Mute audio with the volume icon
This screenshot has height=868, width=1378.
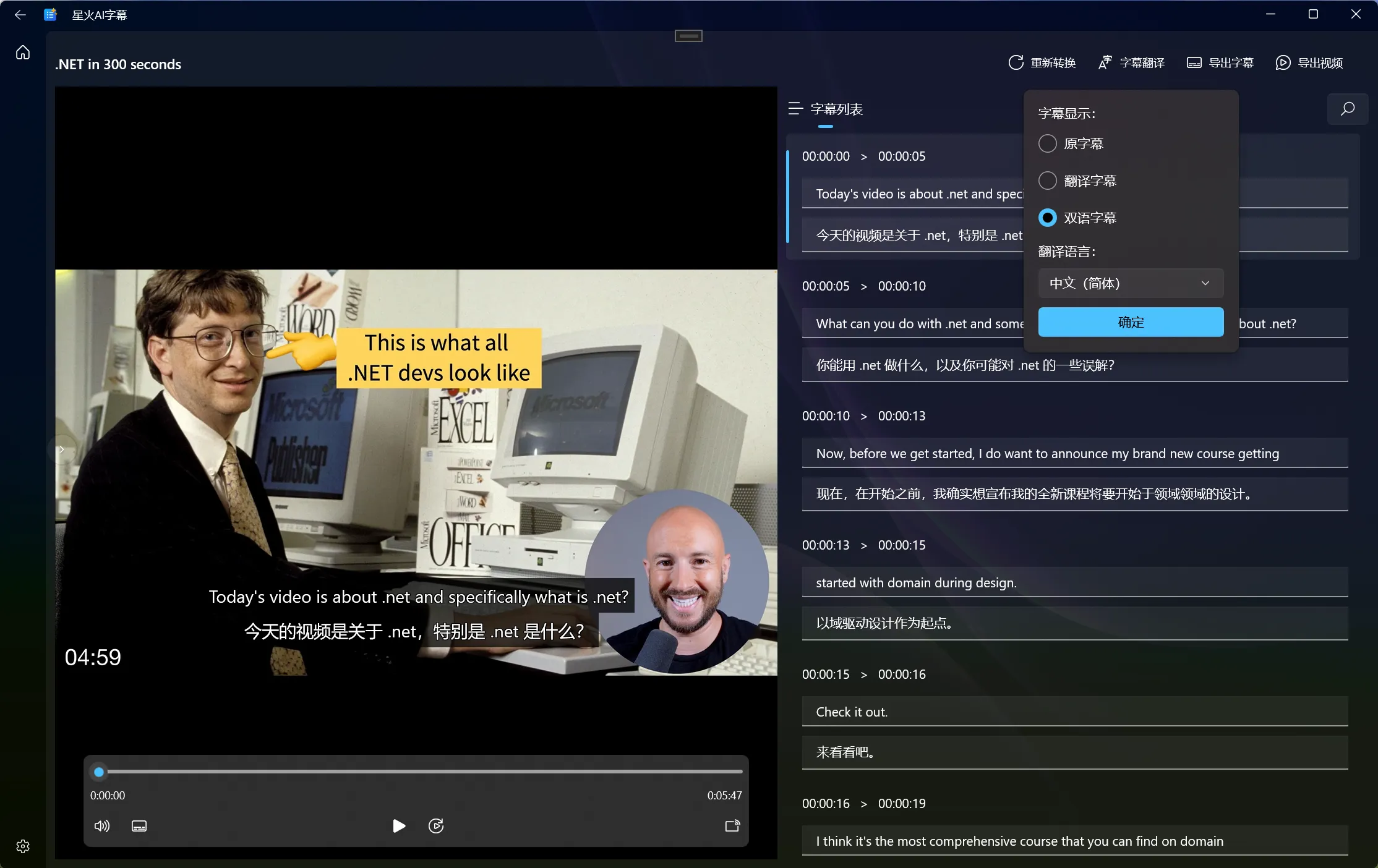pos(102,826)
